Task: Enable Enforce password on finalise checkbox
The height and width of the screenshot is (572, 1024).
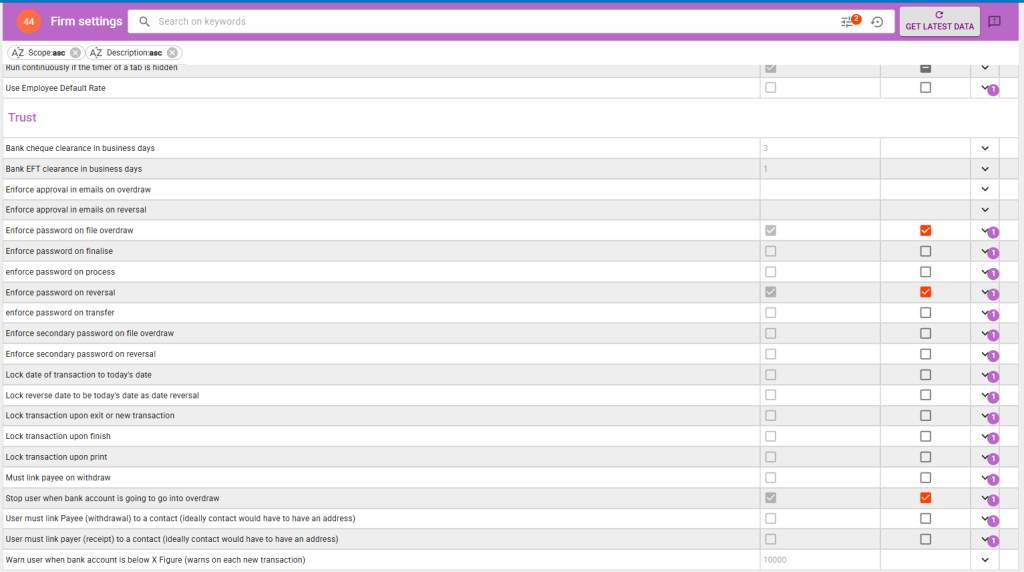Action: (925, 251)
